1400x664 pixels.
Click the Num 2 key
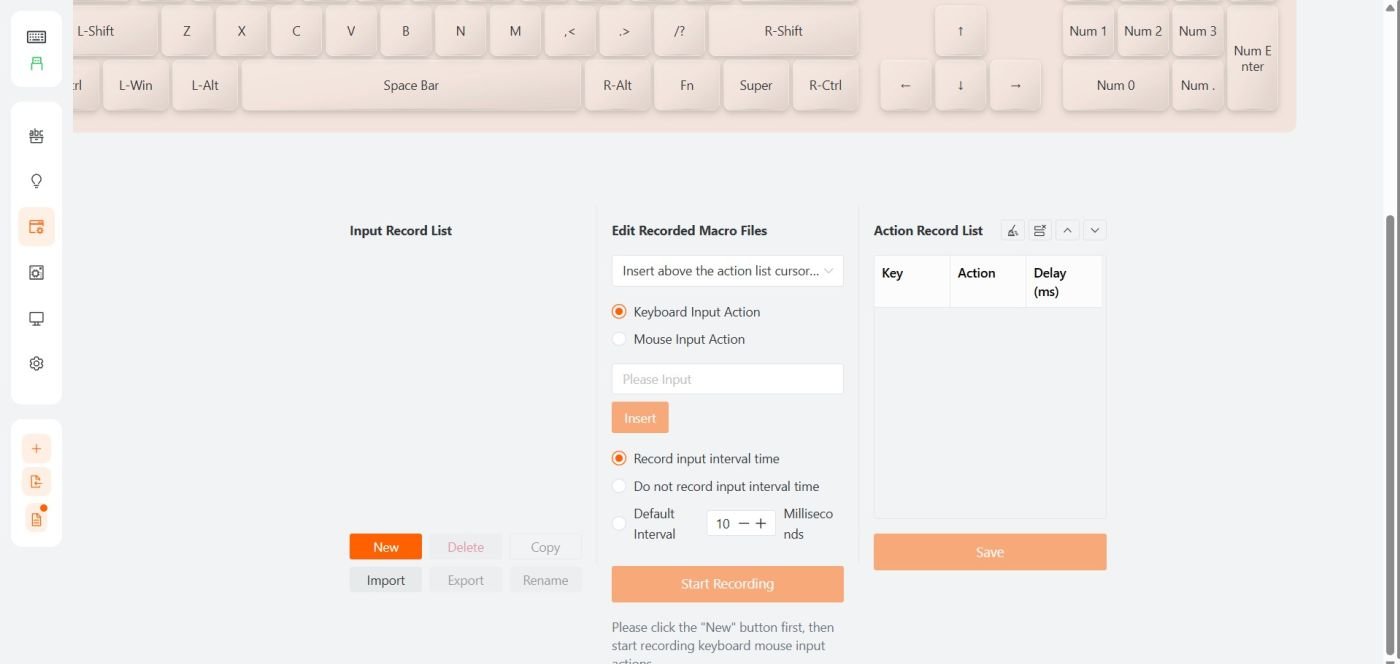pyautogui.click(x=1143, y=31)
